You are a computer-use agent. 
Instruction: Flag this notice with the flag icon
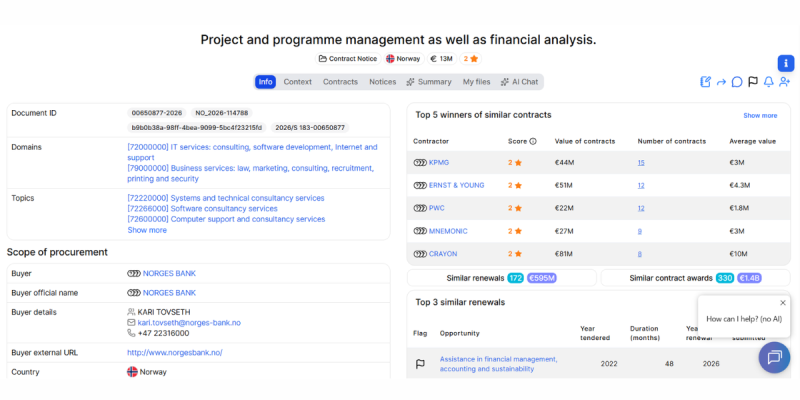point(753,82)
